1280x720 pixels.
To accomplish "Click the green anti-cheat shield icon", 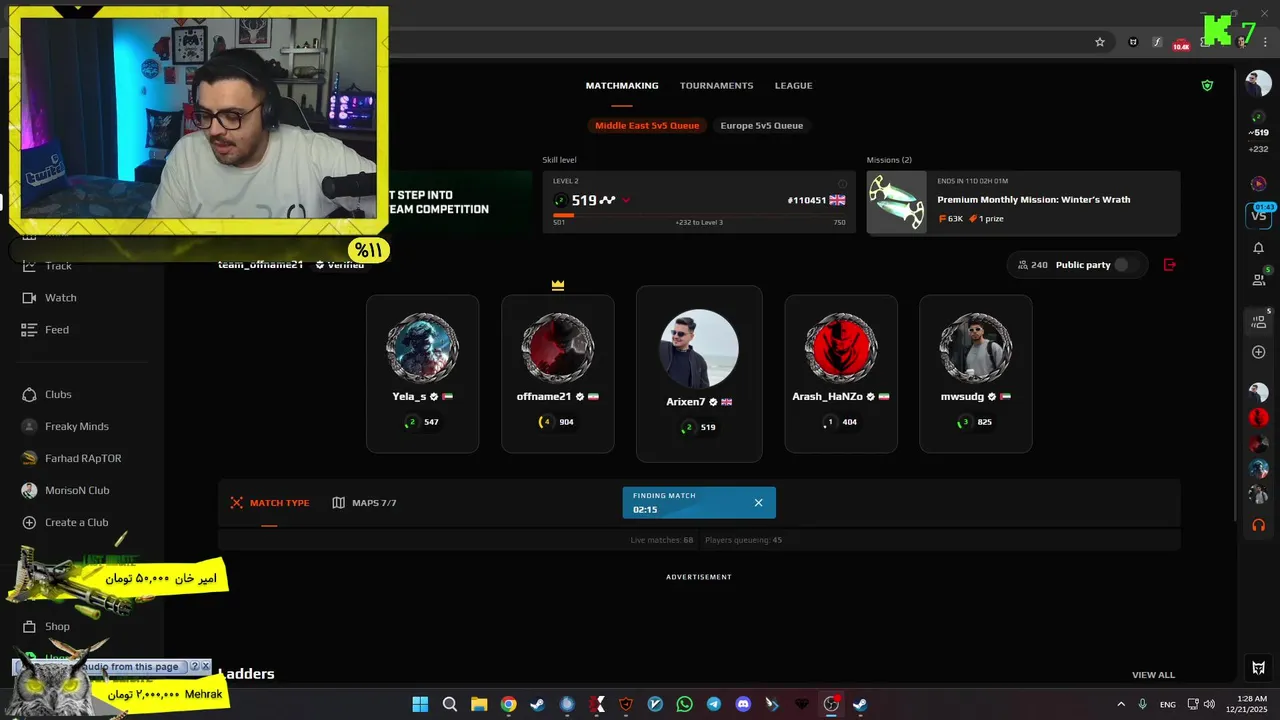I will (x=1207, y=86).
